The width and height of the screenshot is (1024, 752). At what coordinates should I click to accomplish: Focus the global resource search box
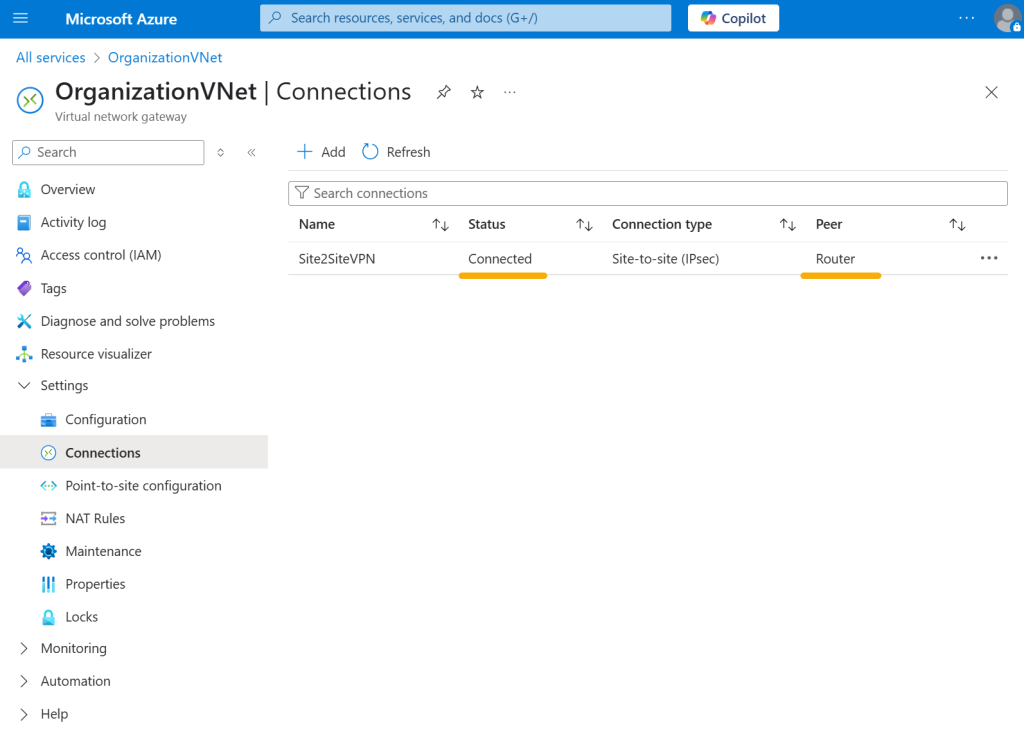point(465,18)
